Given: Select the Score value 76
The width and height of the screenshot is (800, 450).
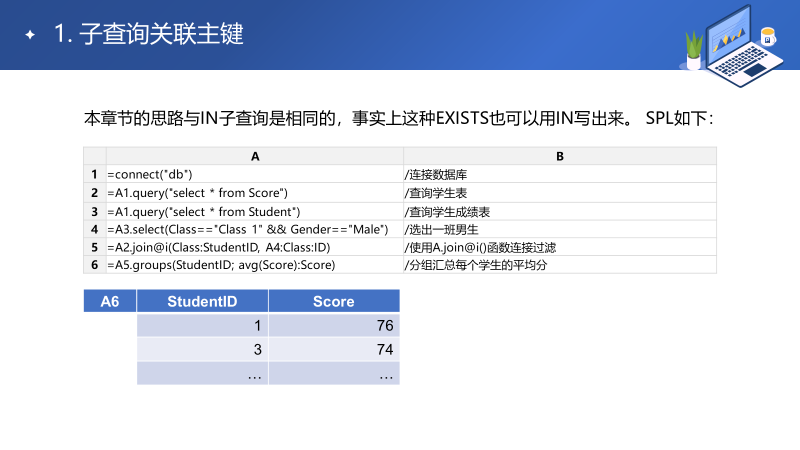Looking at the screenshot, I should click(334, 326).
